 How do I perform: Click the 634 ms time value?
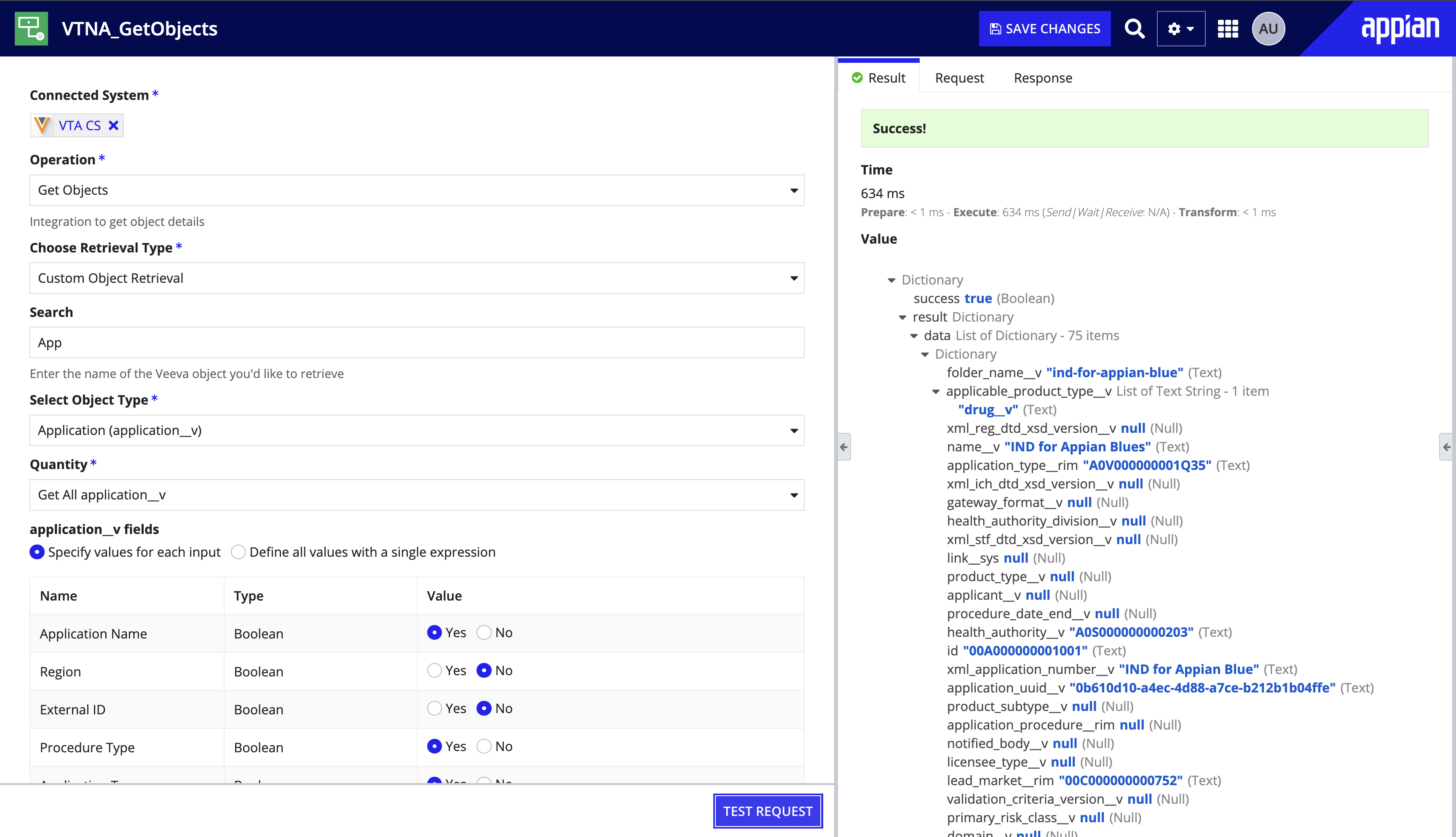pyautogui.click(x=882, y=193)
